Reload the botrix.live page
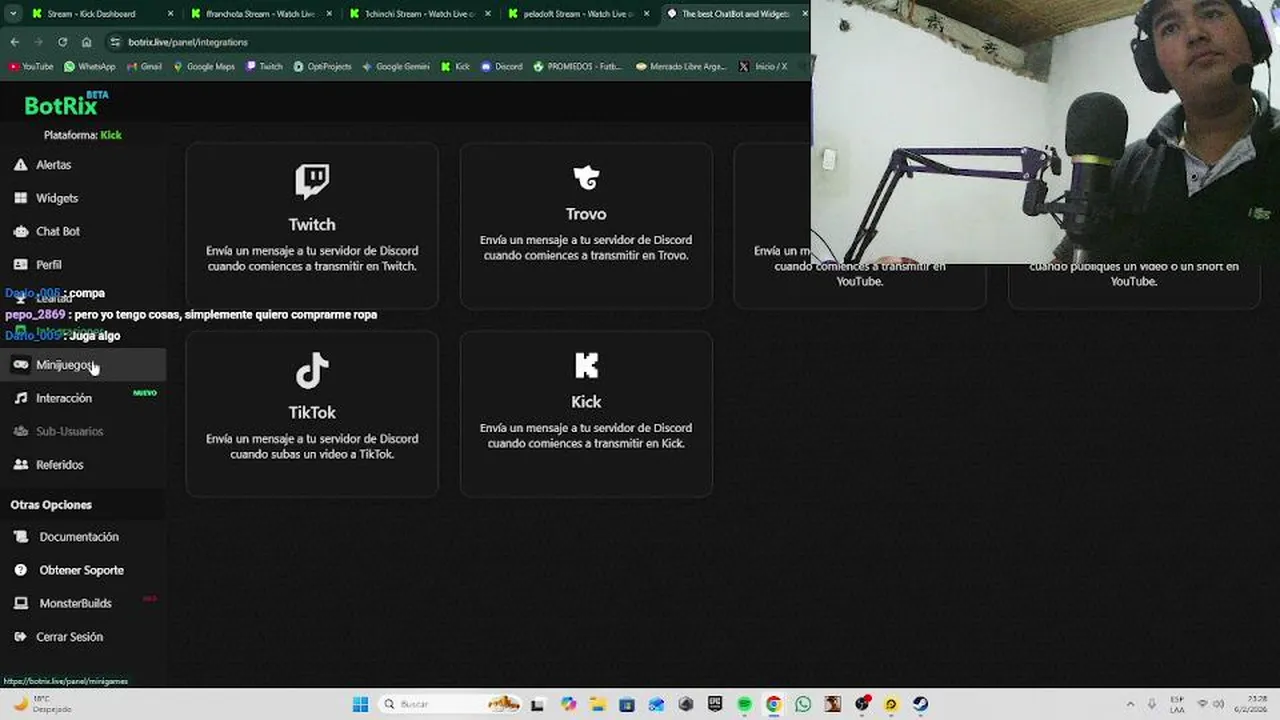The image size is (1280, 720). click(x=62, y=42)
